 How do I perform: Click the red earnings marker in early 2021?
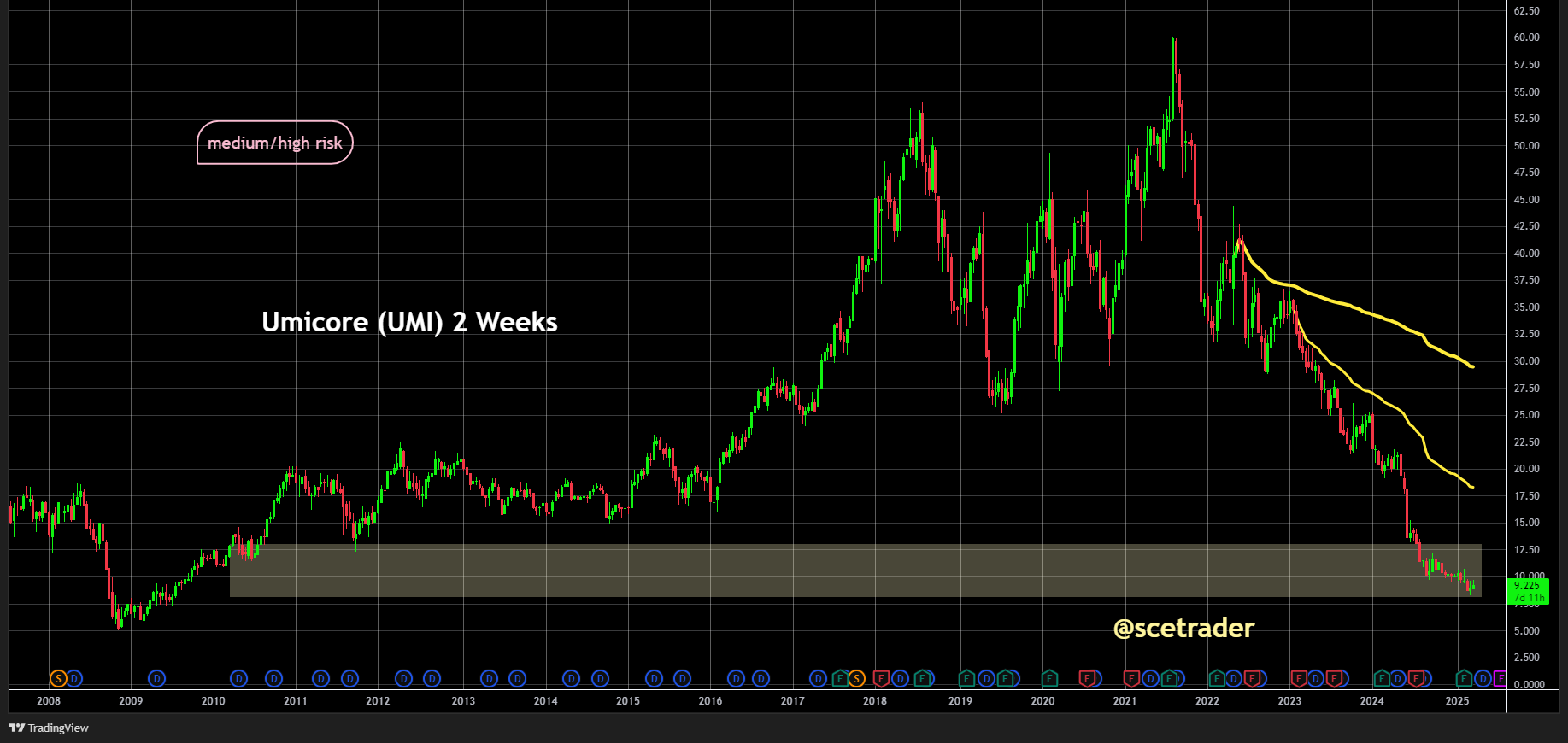point(1131,679)
